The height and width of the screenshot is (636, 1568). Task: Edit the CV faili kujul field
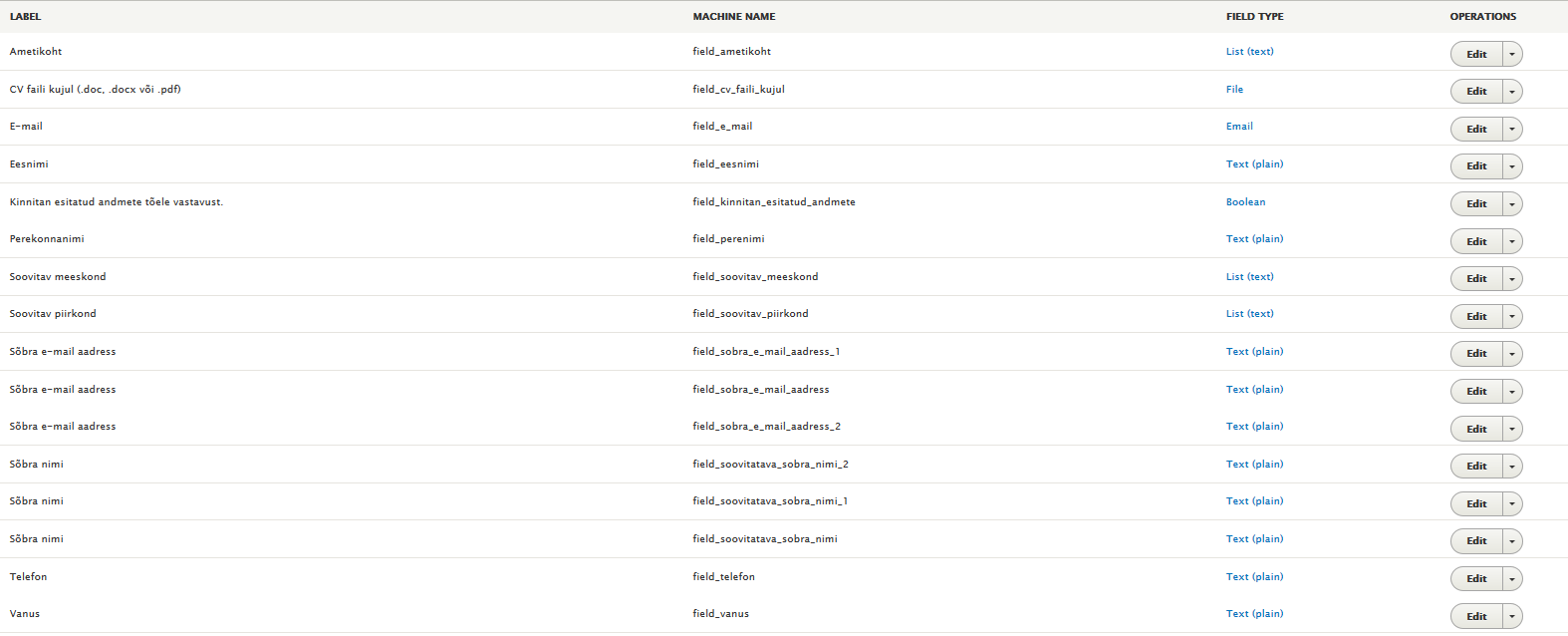click(1475, 92)
